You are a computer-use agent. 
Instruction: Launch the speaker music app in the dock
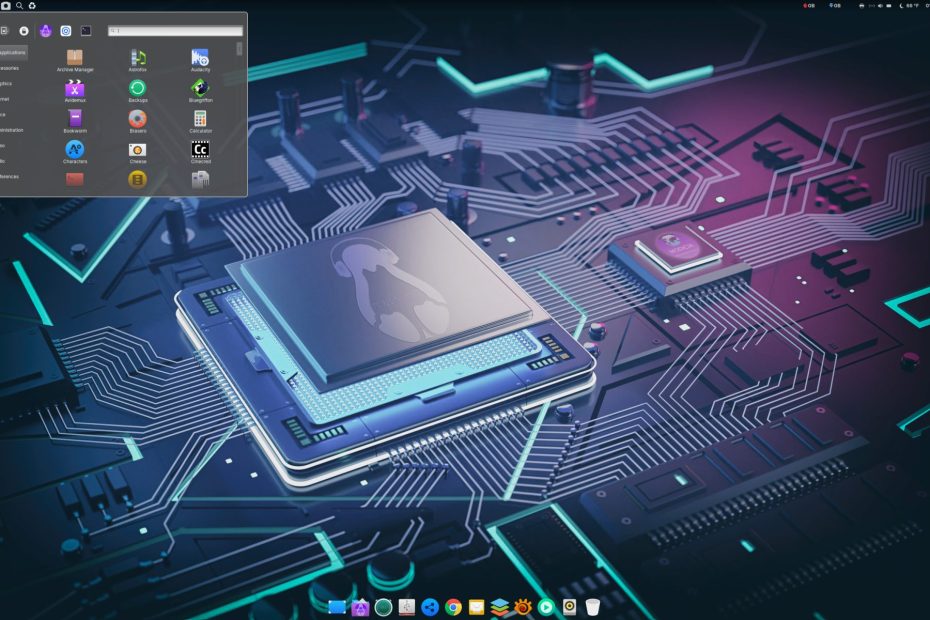tap(569, 607)
